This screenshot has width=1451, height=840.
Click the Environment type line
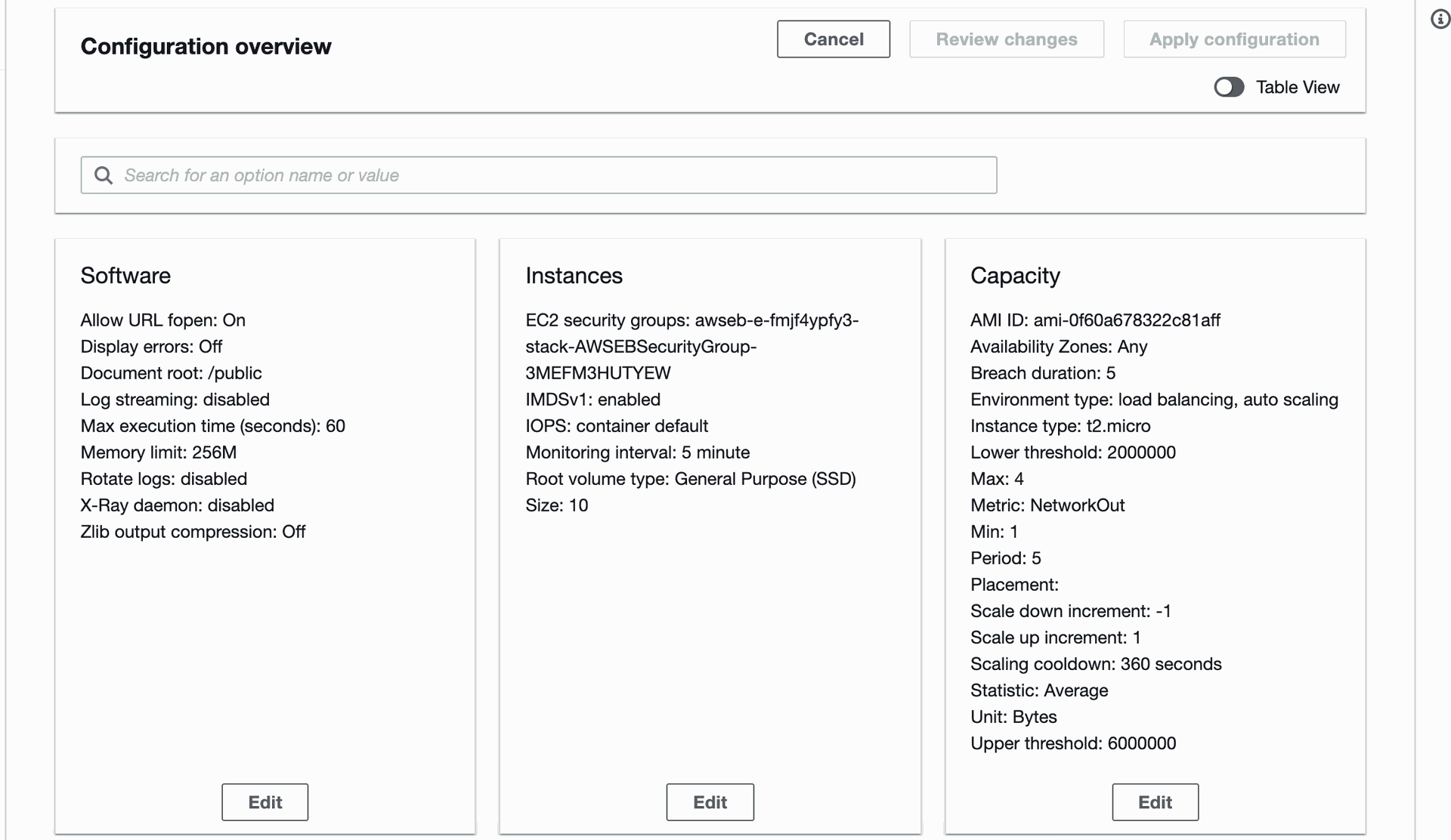(x=1154, y=400)
